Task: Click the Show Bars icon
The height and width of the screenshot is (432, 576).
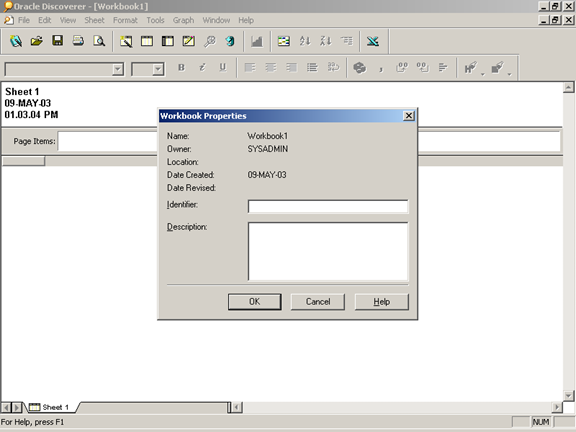Action: (x=443, y=68)
